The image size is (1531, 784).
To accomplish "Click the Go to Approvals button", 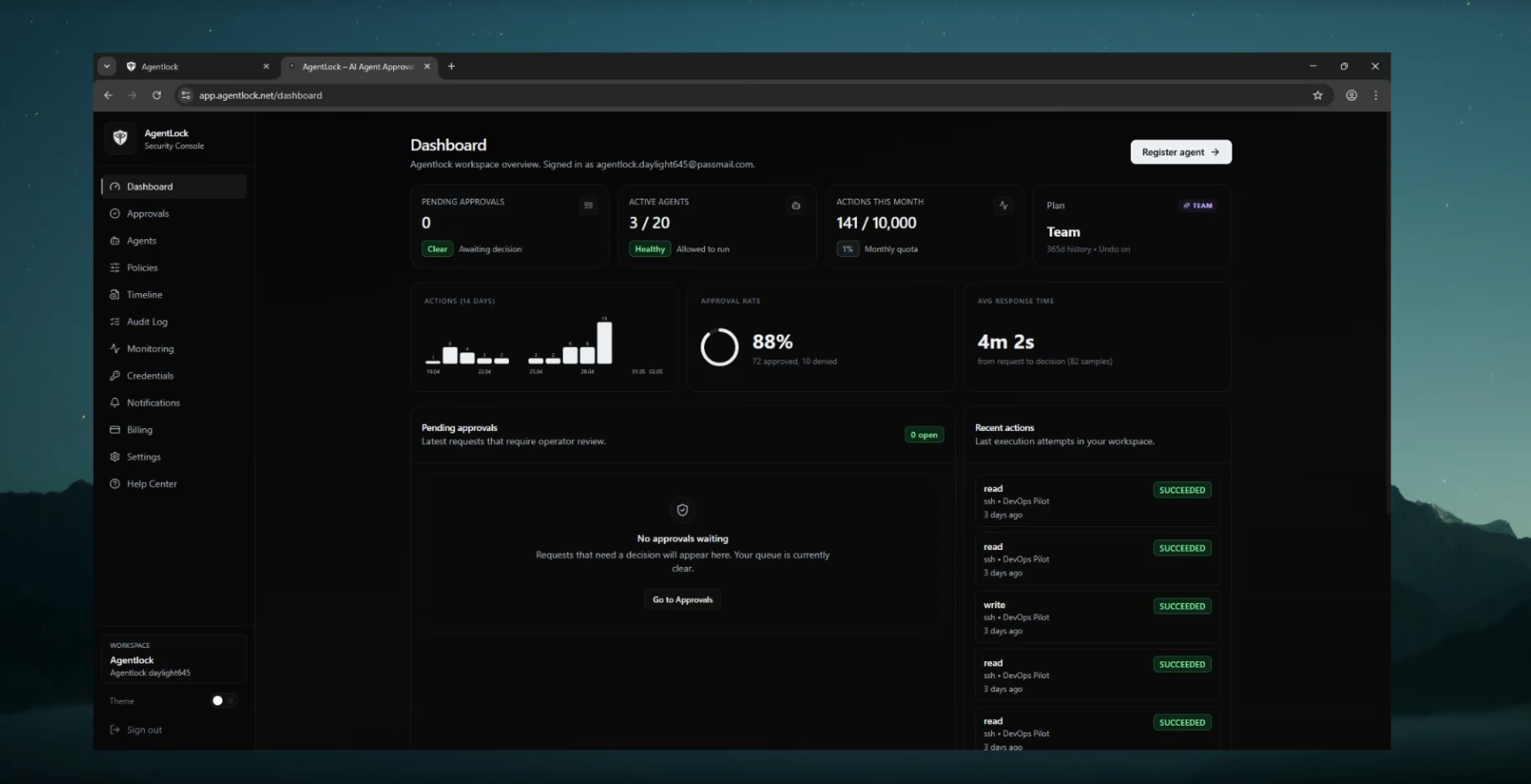I will [683, 599].
